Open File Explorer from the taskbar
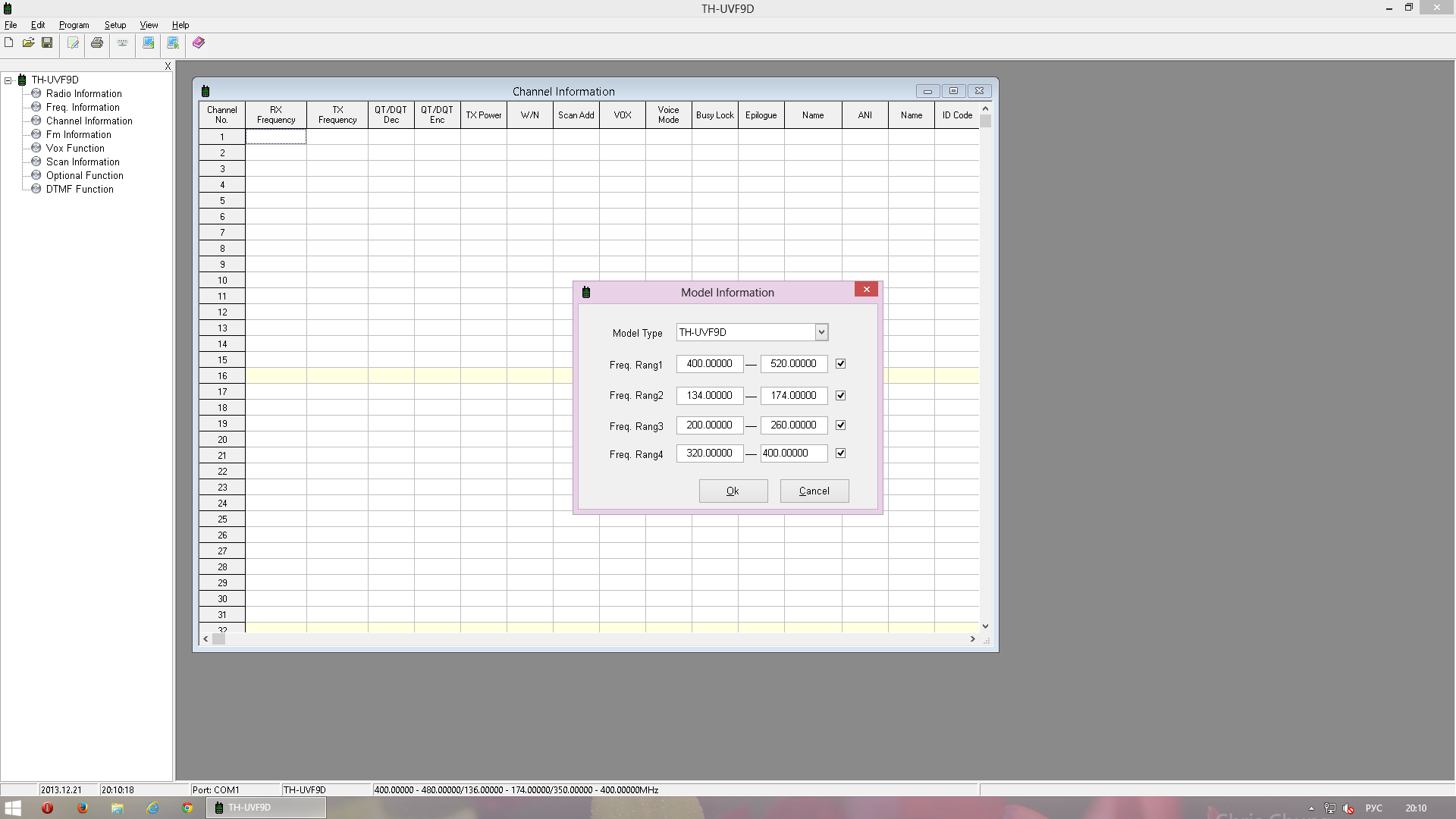This screenshot has height=819, width=1456. click(x=117, y=808)
